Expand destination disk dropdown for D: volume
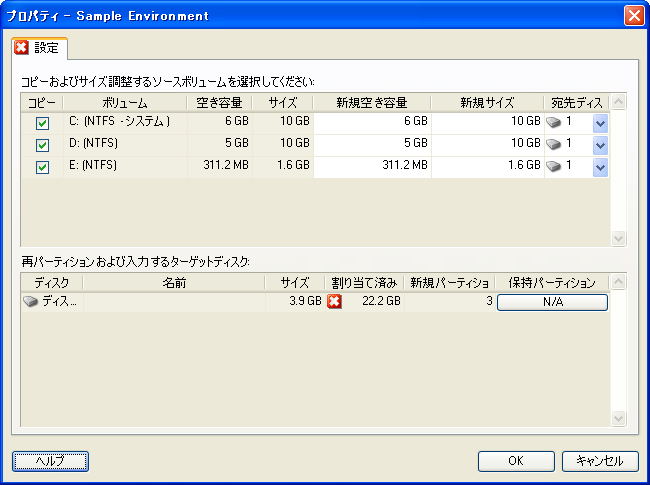Viewport: 650px width, 485px height. click(600, 144)
